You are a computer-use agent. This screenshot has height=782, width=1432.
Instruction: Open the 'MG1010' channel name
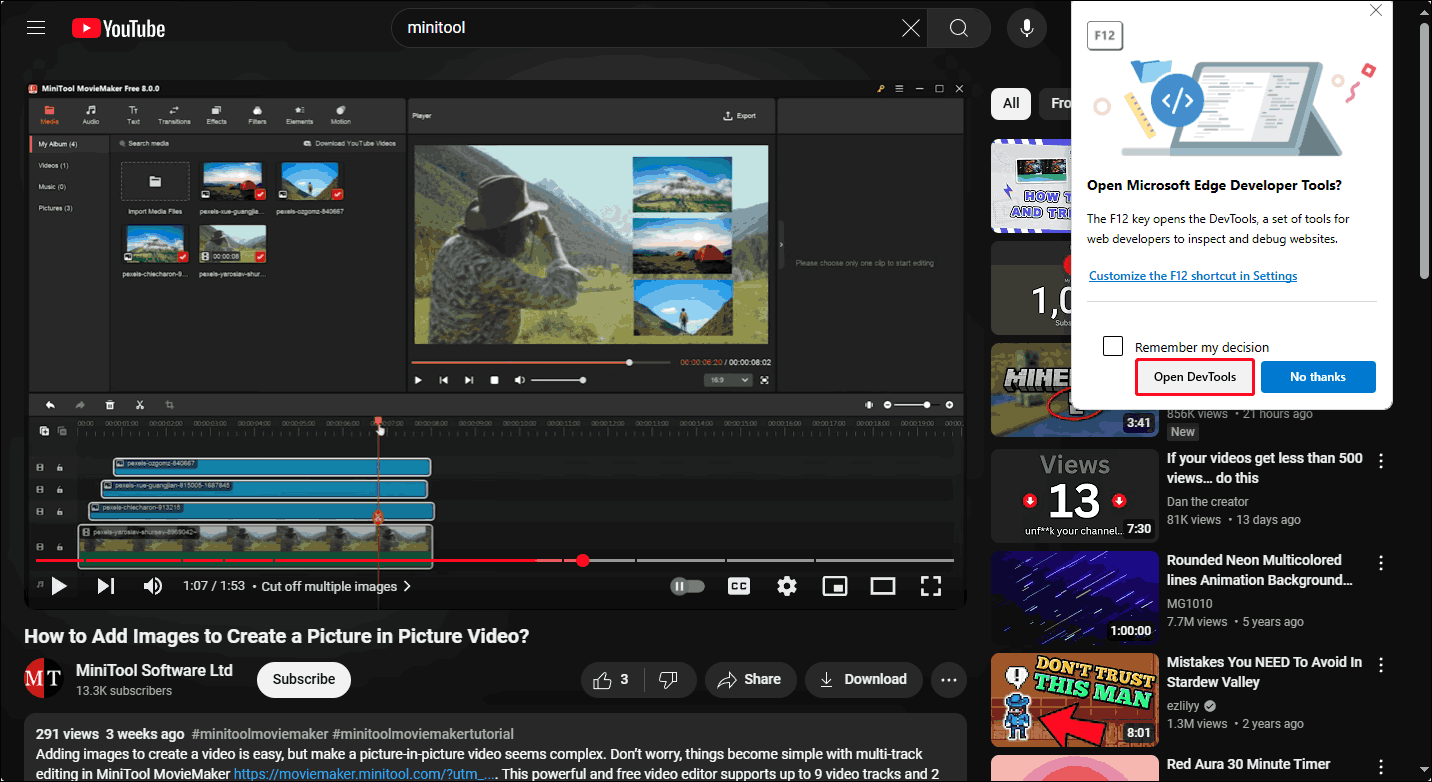click(1190, 604)
